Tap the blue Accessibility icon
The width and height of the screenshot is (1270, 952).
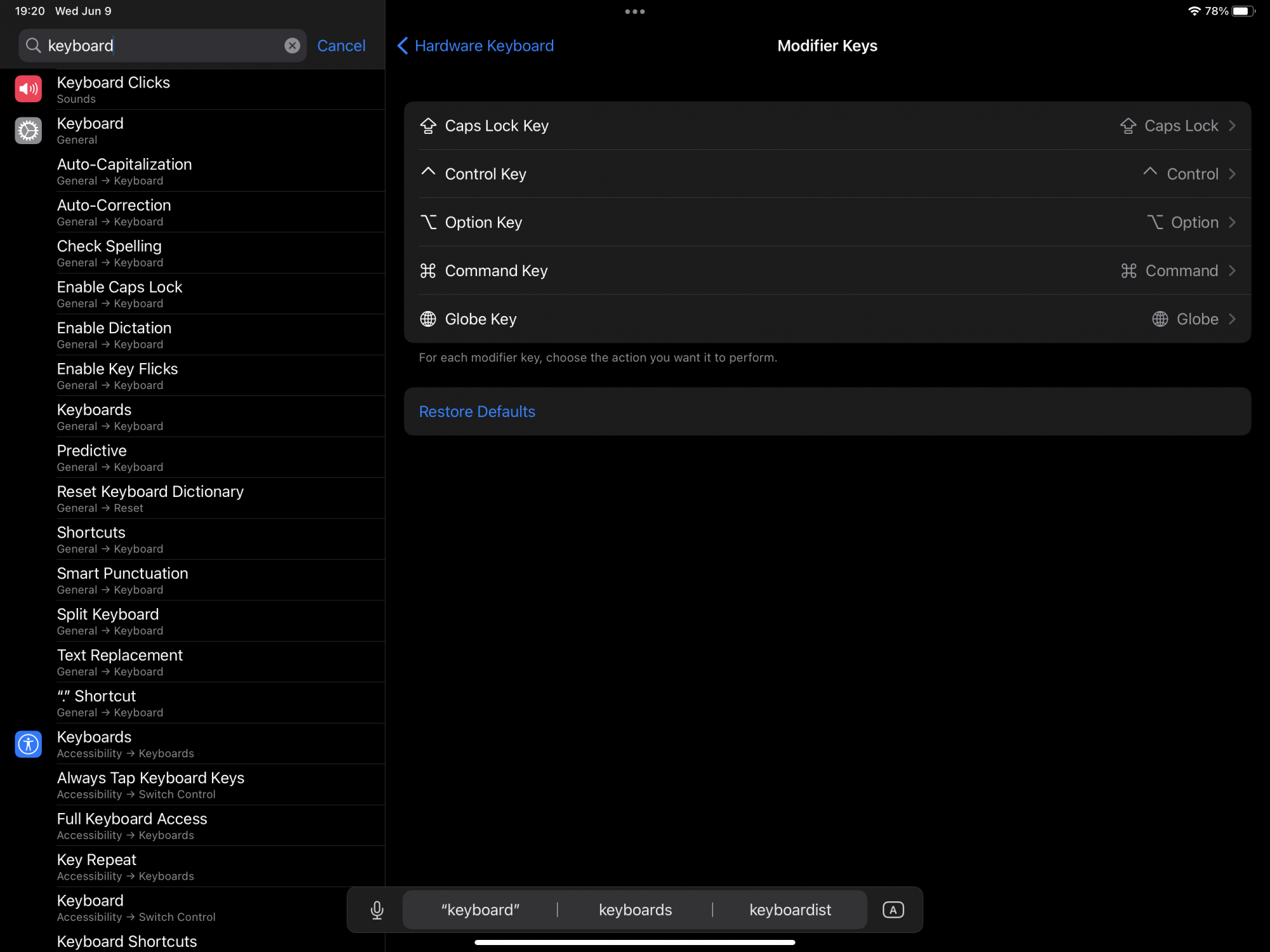[29, 744]
